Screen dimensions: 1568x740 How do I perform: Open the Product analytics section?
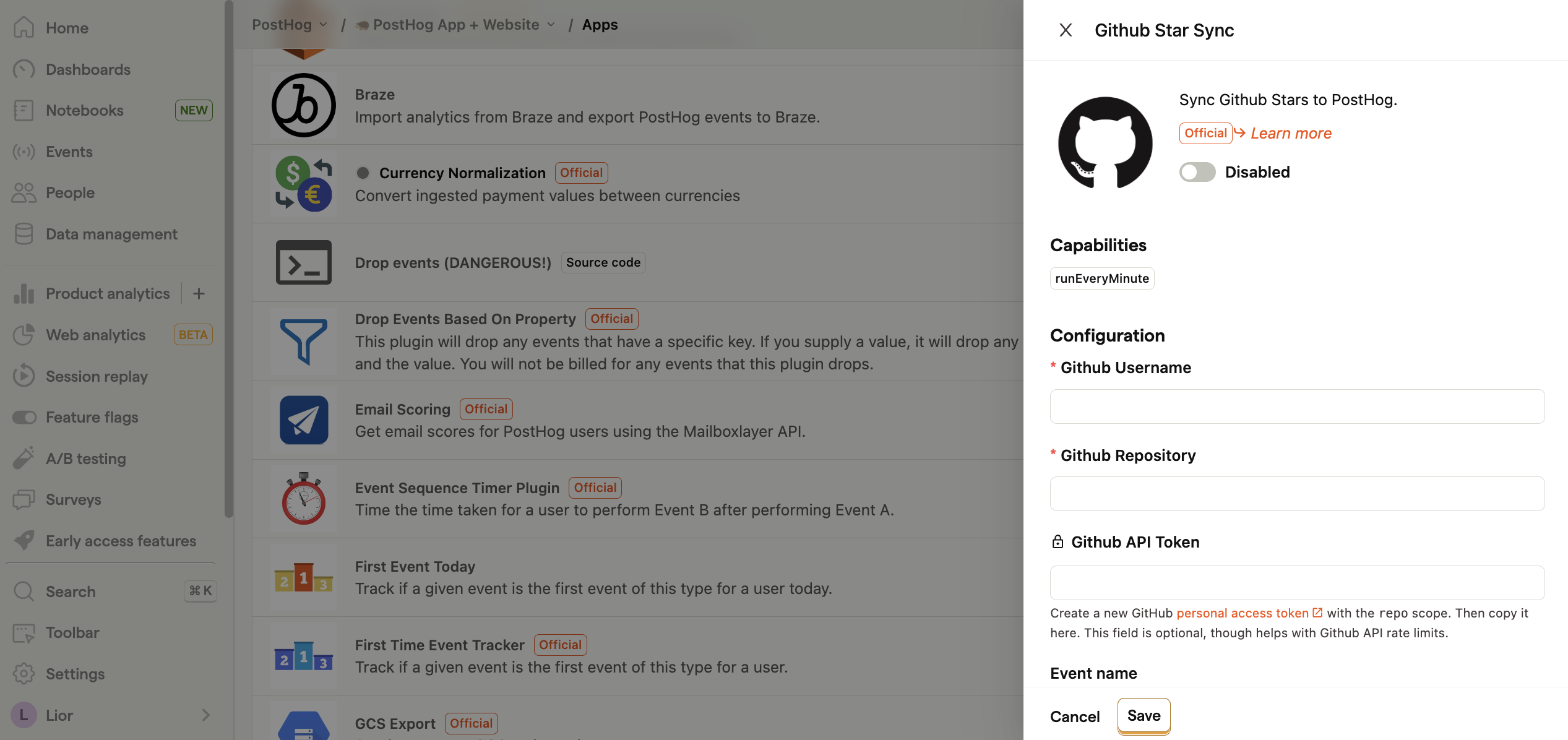coord(107,294)
